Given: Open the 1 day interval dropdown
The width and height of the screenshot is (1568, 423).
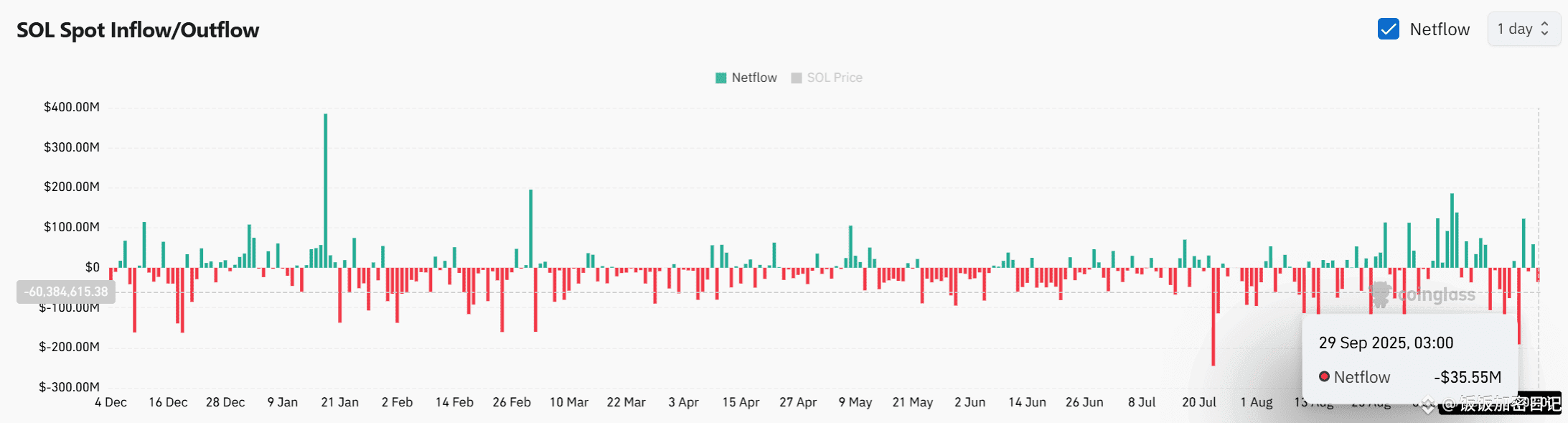Looking at the screenshot, I should [x=1524, y=29].
